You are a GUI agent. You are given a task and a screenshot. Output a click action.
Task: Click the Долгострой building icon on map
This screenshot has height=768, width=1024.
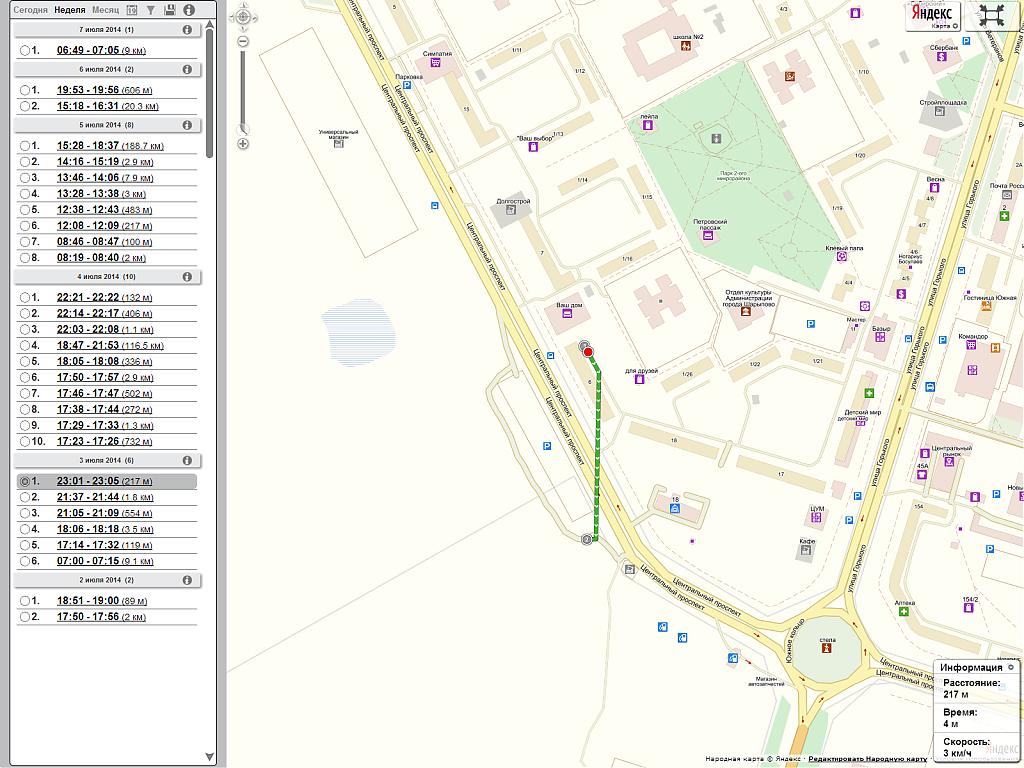click(x=511, y=210)
